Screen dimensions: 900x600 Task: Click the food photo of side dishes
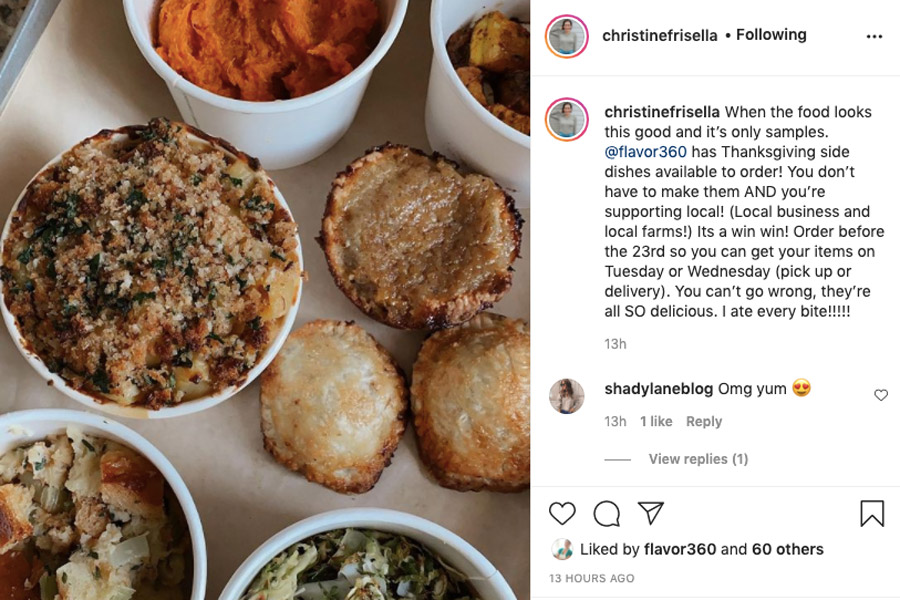[265, 300]
